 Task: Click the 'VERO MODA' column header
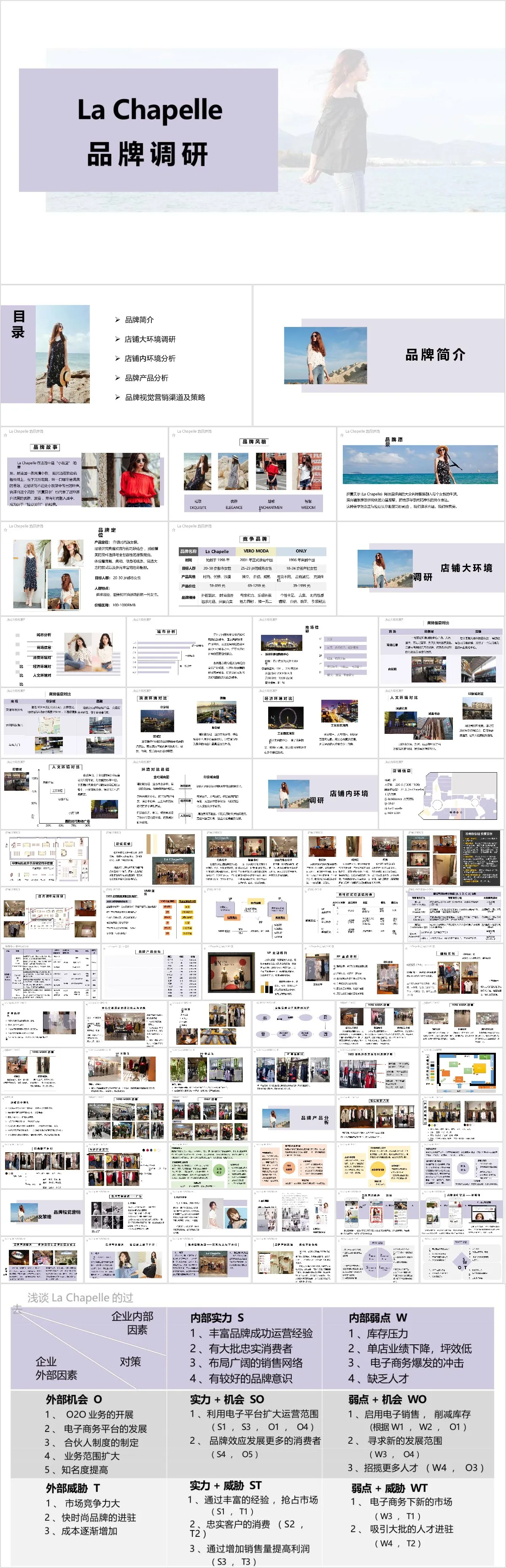point(256,551)
